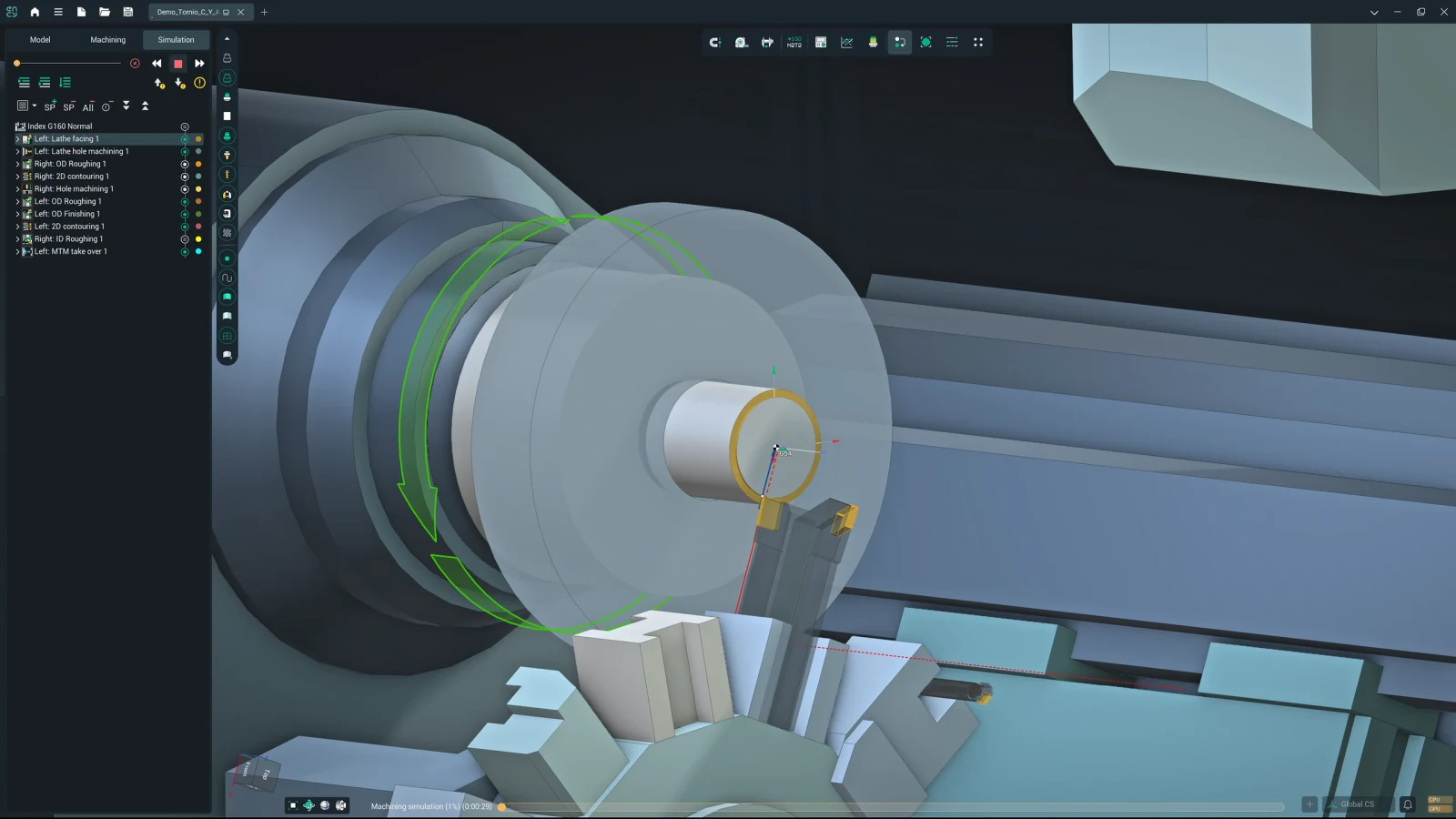Switch to the Machining tab
This screenshot has height=819, width=1456.
pos(108,40)
